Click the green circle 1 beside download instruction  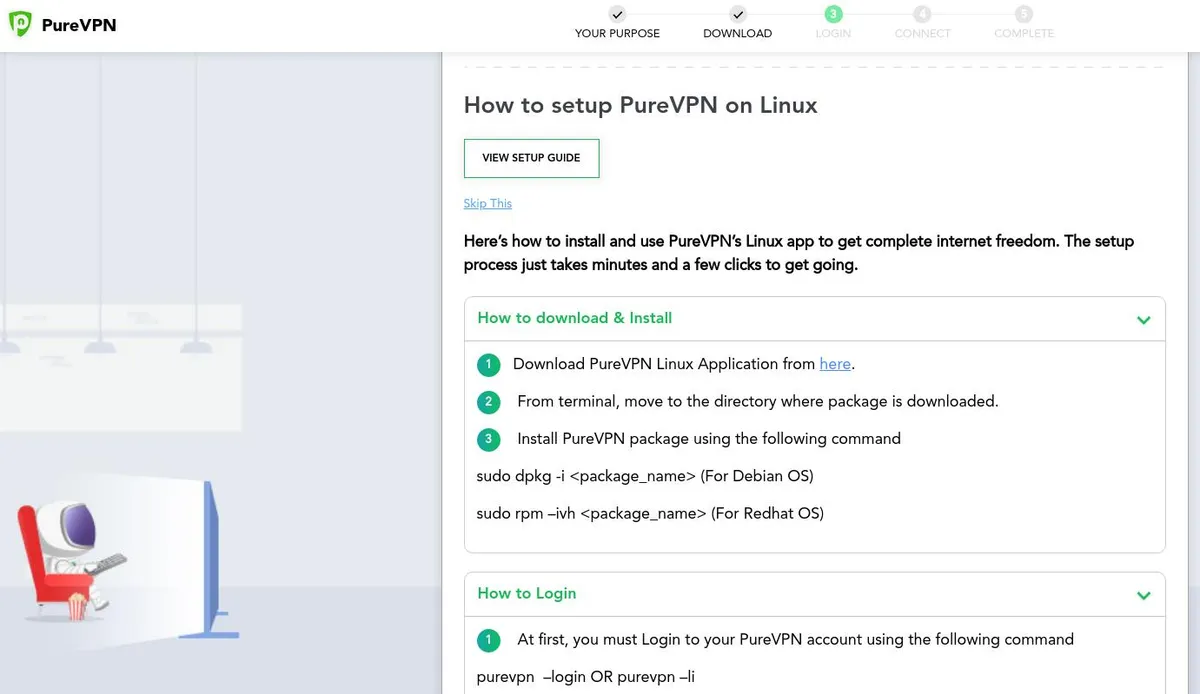(x=488, y=364)
